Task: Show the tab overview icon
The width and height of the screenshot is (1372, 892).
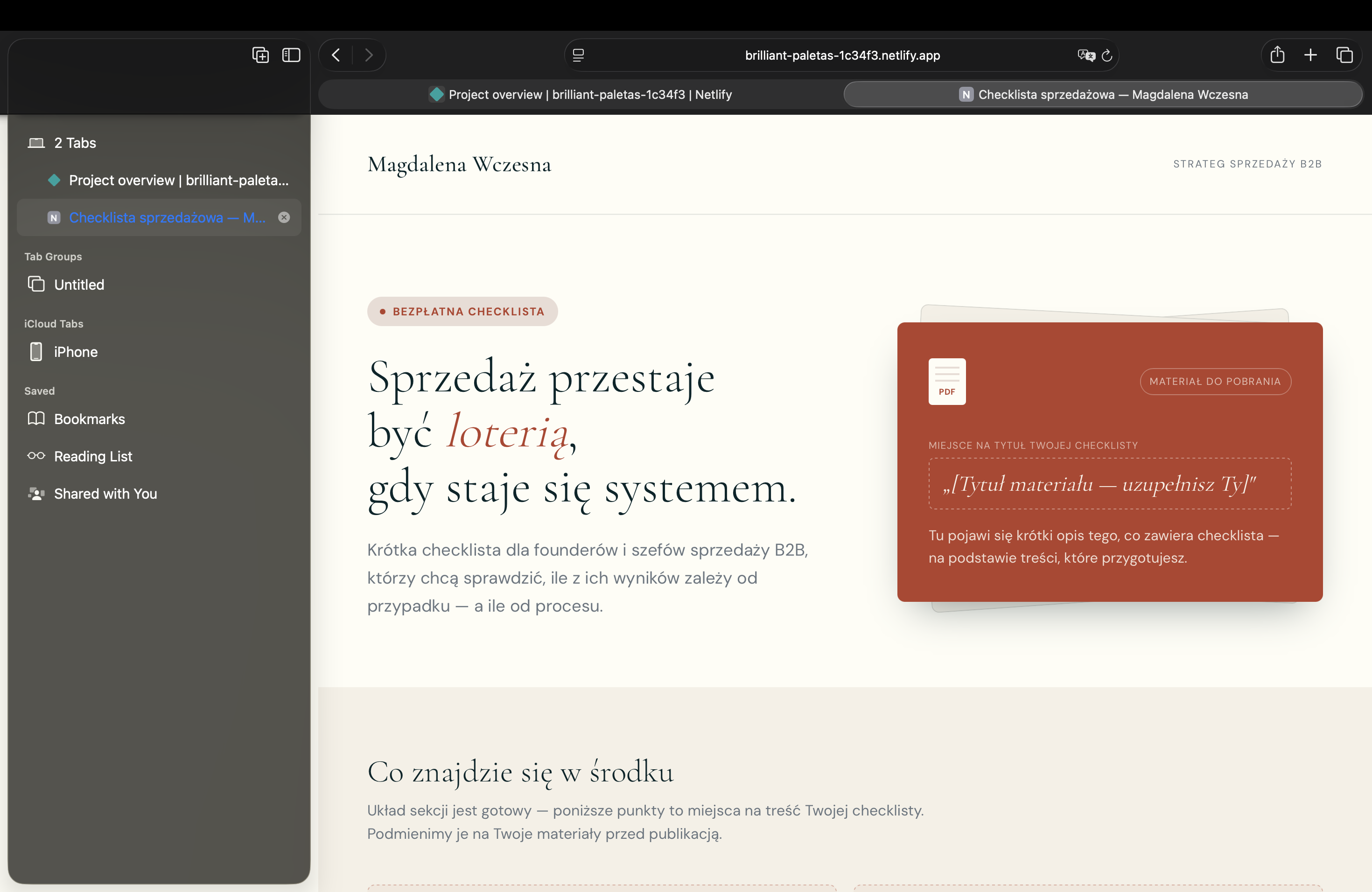Action: tap(1344, 56)
